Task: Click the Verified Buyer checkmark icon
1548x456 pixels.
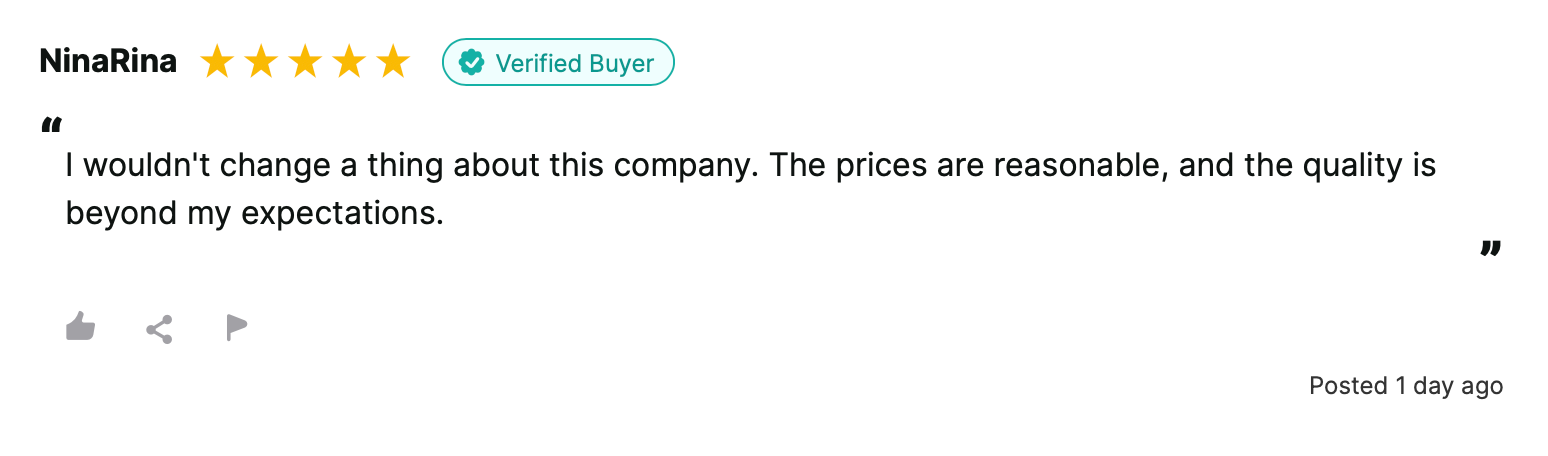Action: pyautogui.click(x=471, y=63)
